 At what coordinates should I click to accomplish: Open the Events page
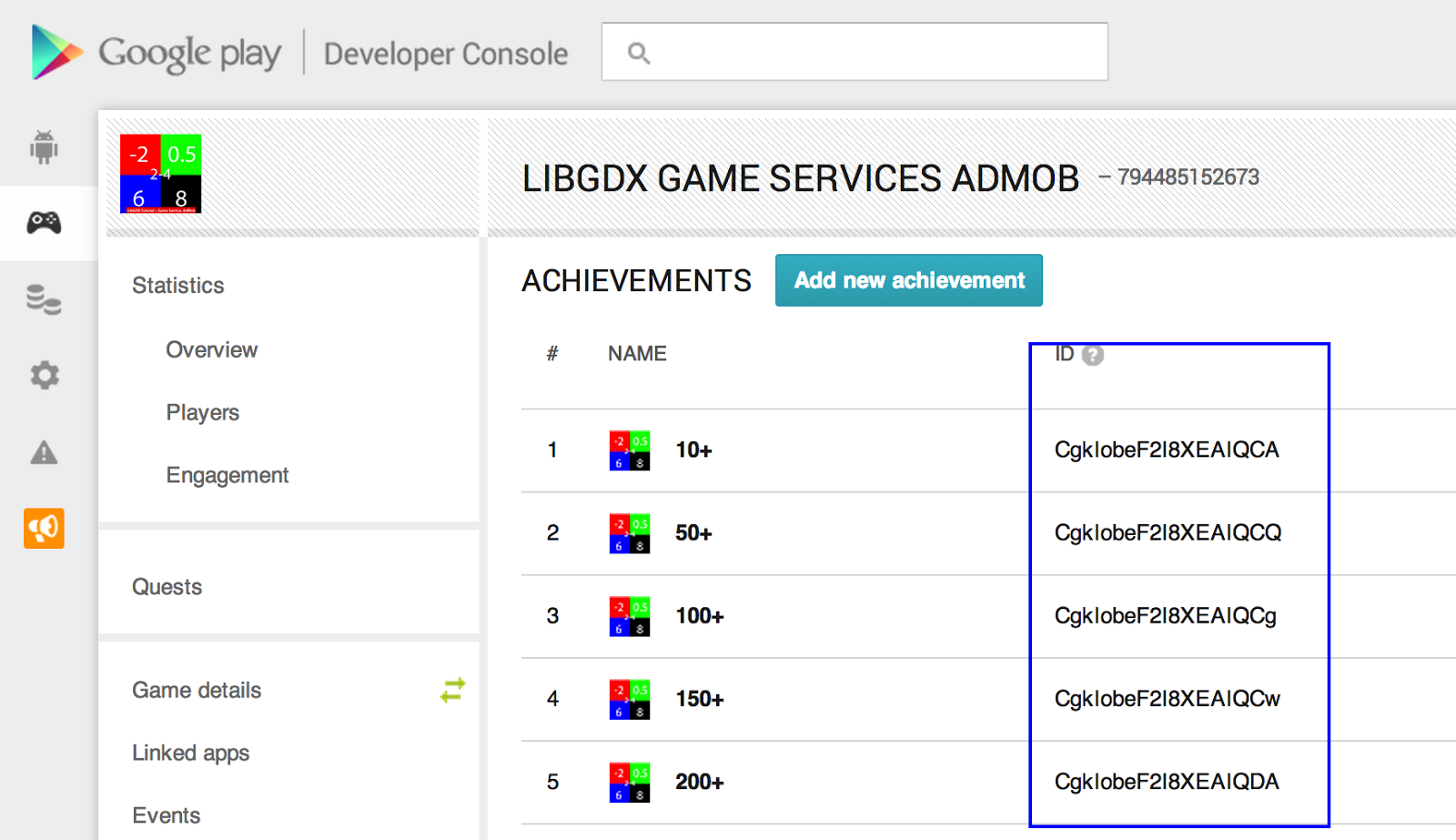(166, 815)
